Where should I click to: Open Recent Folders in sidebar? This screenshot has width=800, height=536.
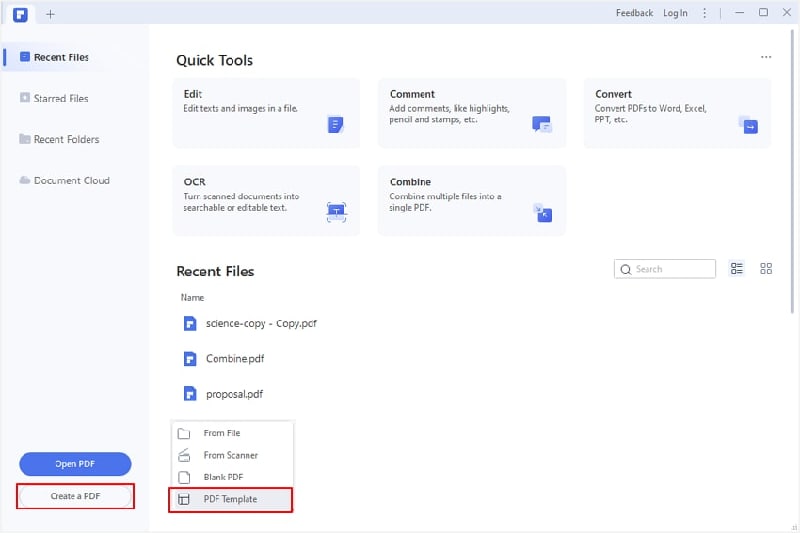coord(66,139)
